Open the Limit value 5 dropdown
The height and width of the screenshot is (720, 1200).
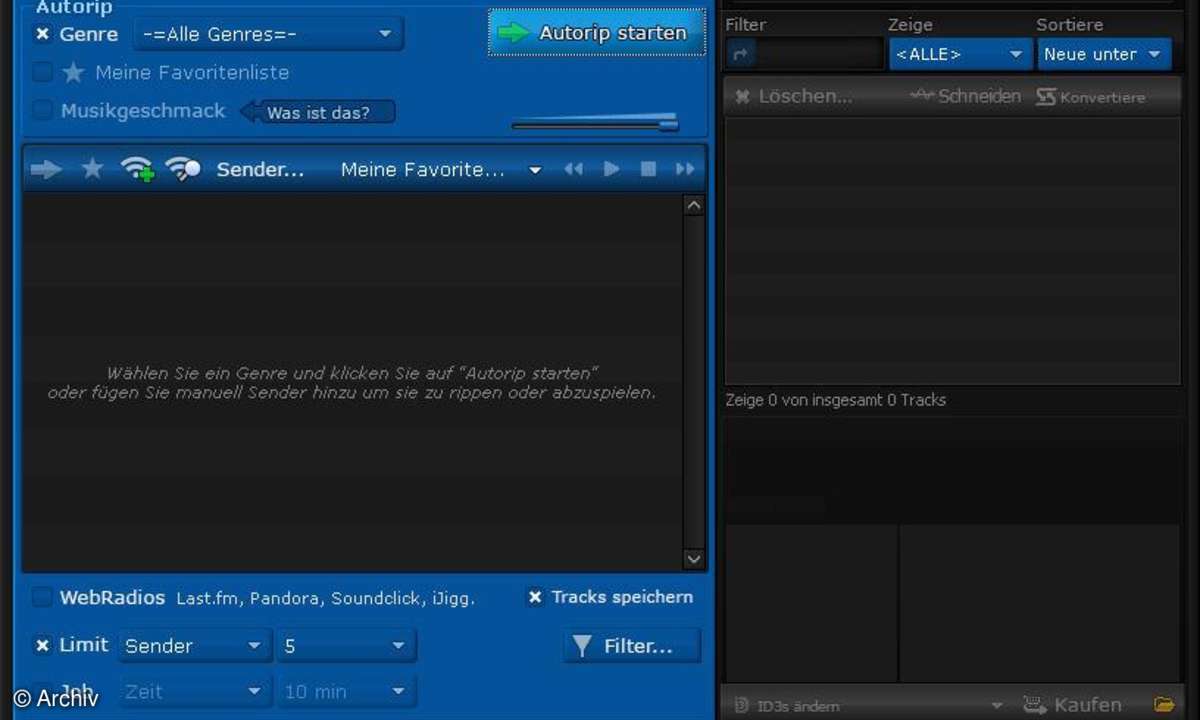(346, 646)
